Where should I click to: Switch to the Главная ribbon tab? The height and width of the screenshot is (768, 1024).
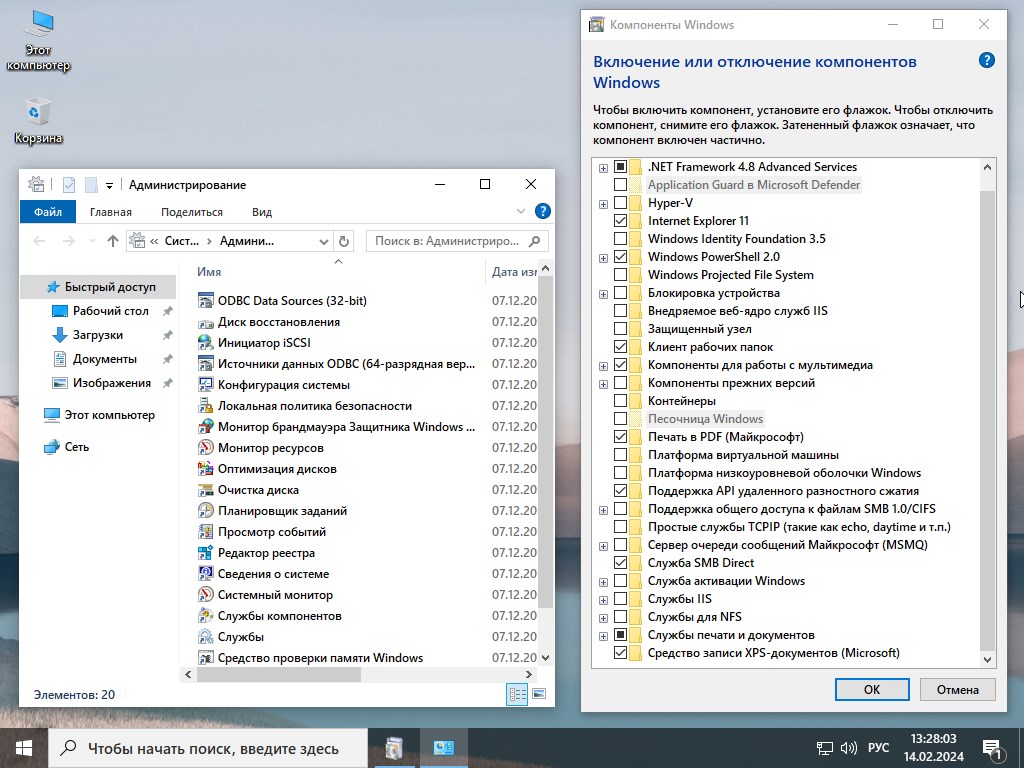coord(110,212)
